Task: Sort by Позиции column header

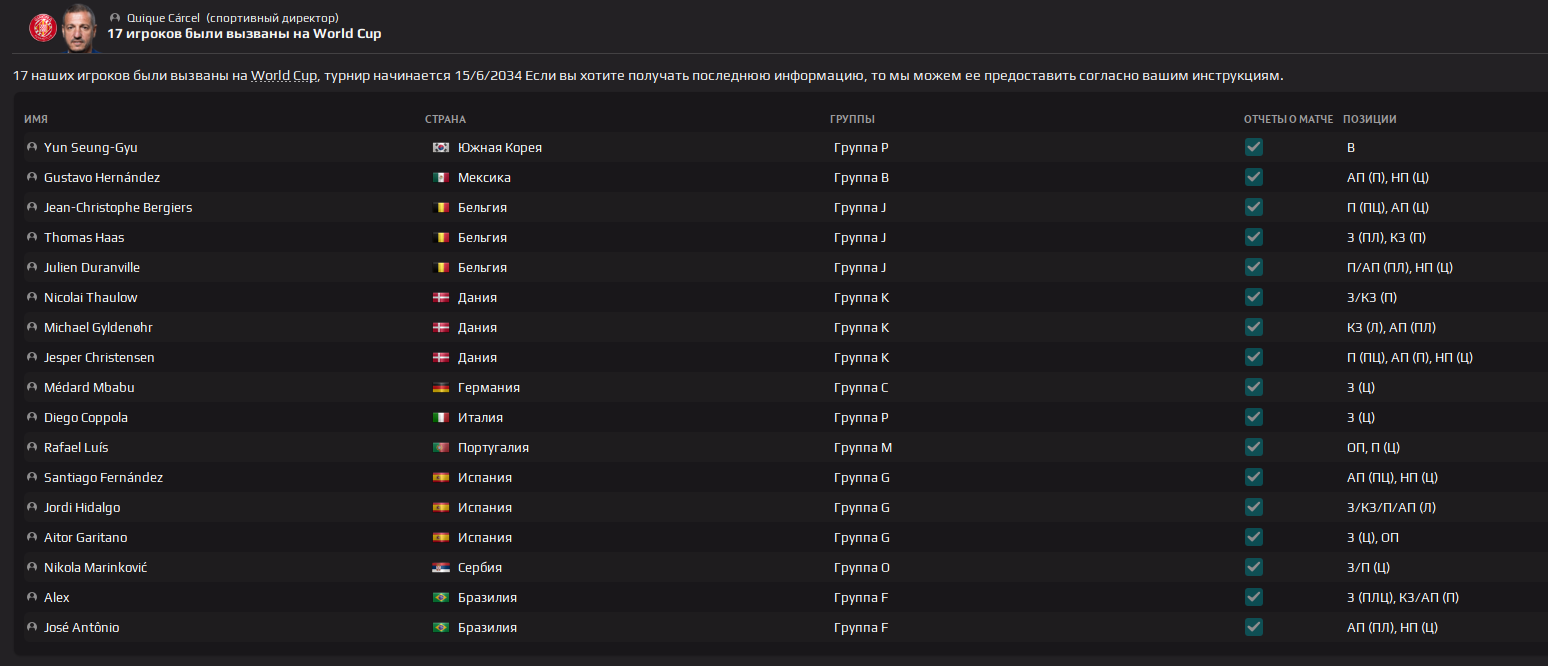Action: point(1369,119)
